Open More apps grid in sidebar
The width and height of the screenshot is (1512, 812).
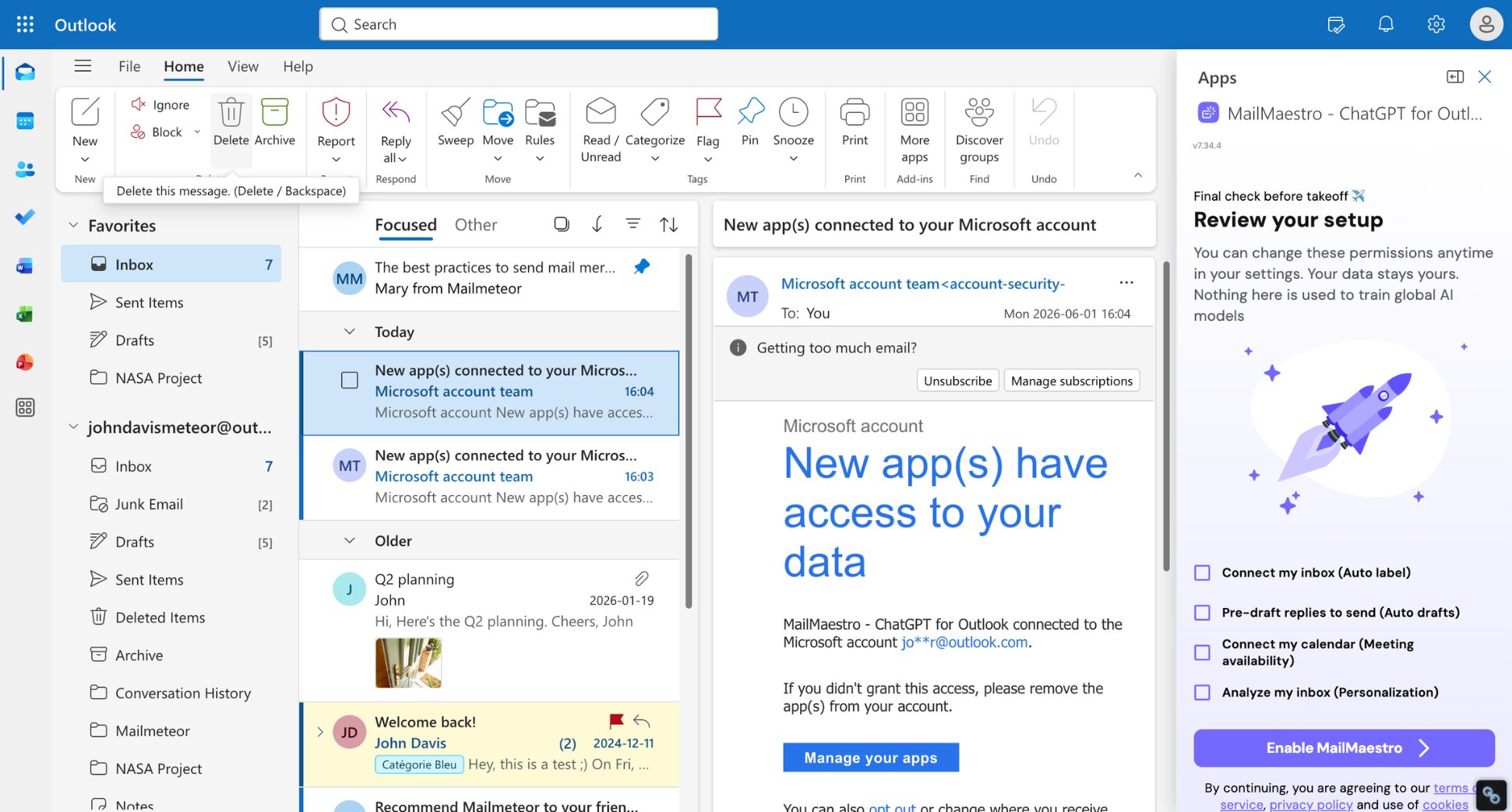[25, 408]
